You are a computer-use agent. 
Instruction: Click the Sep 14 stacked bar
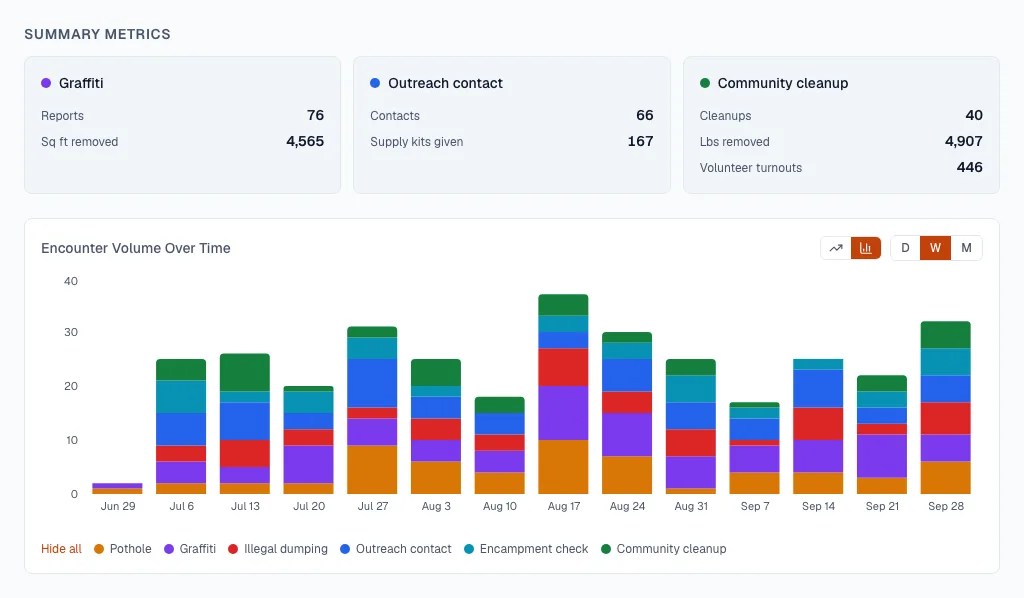coord(818,426)
